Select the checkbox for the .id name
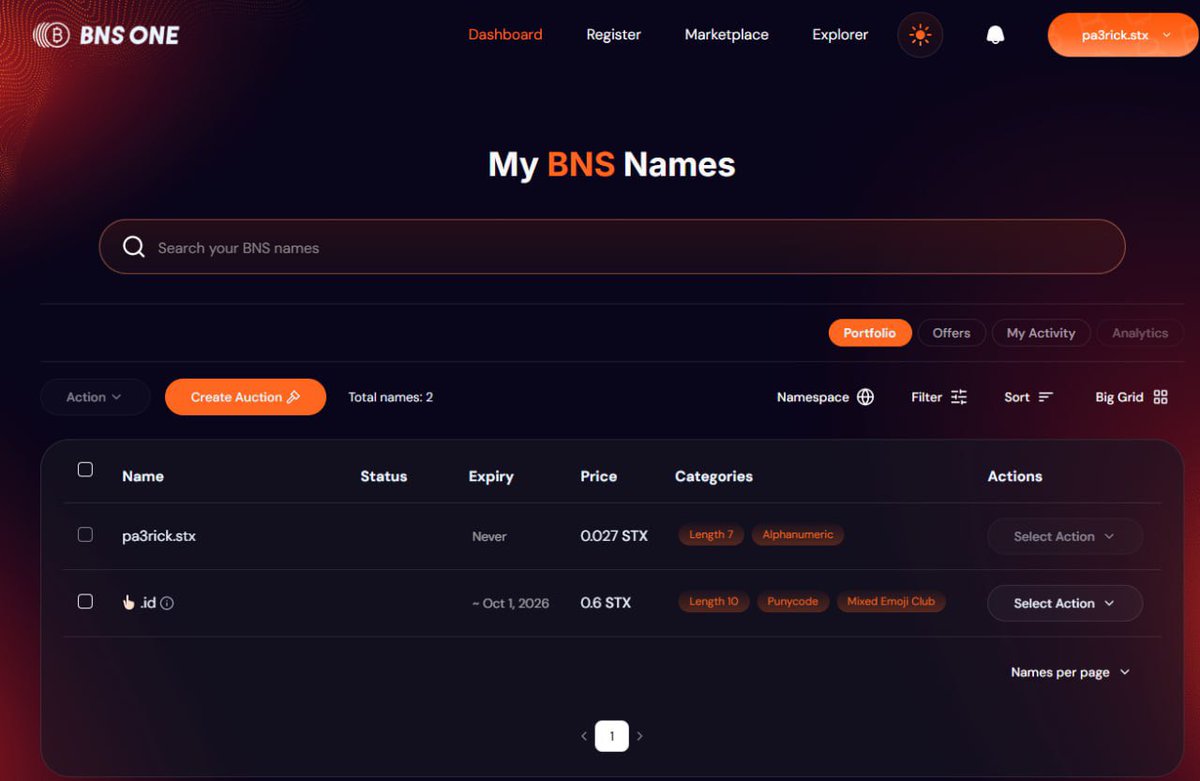The width and height of the screenshot is (1200, 781). click(x=85, y=601)
